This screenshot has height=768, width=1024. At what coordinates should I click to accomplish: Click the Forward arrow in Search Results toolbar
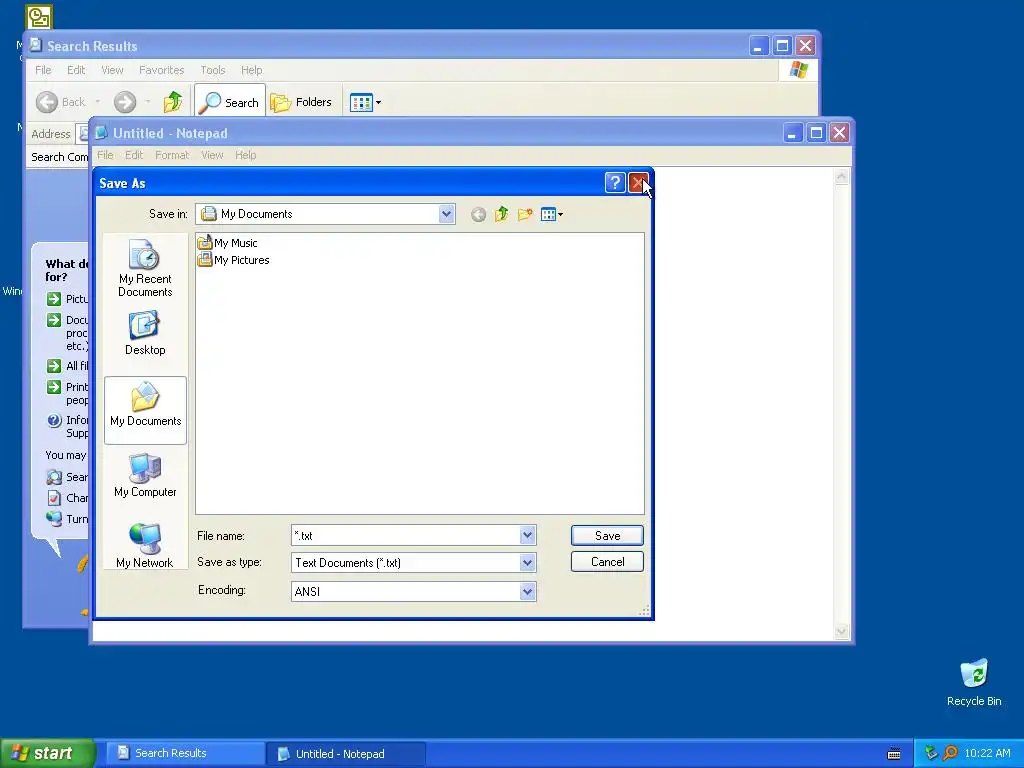[x=125, y=102]
